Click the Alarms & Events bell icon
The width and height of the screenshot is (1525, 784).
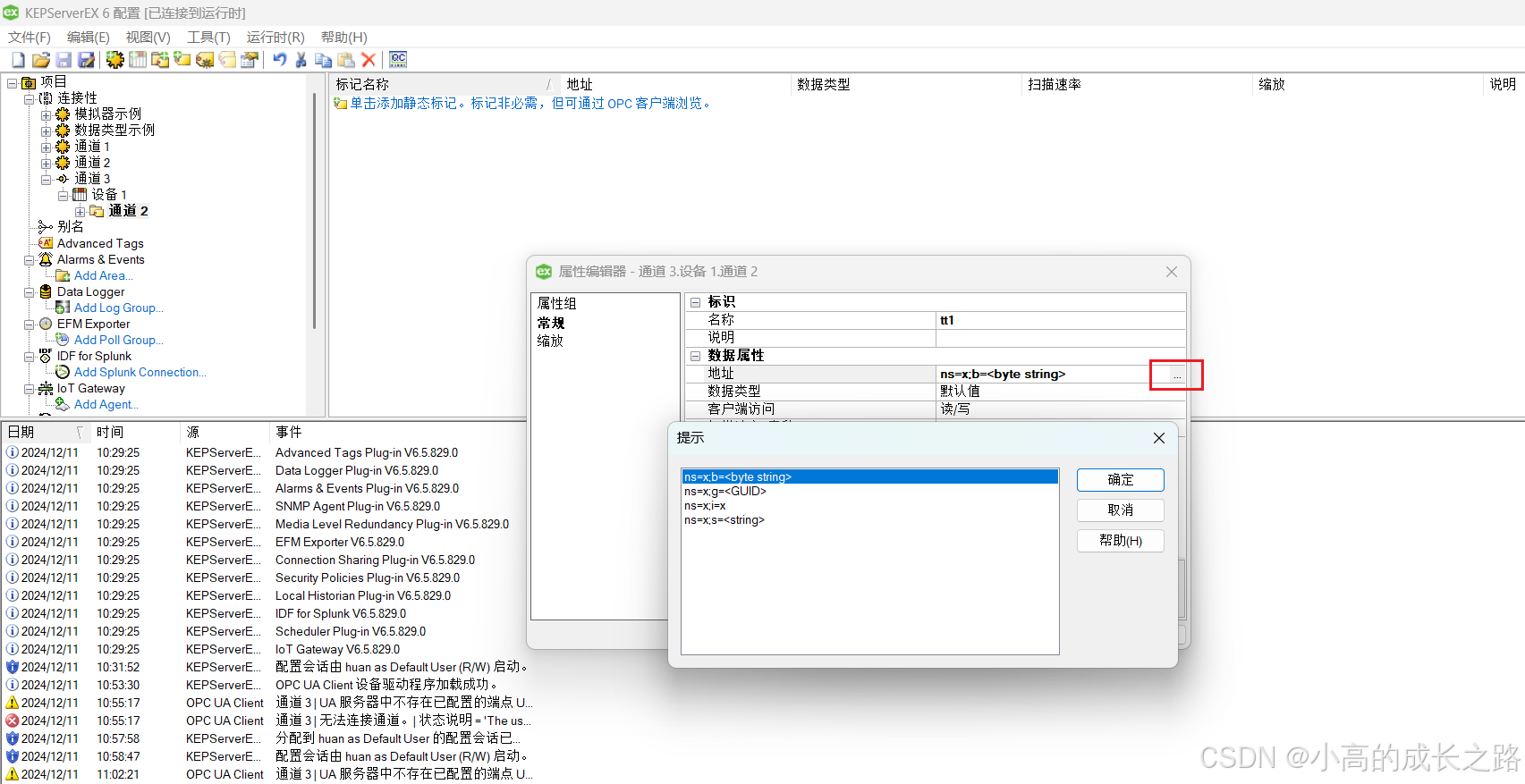pos(46,259)
